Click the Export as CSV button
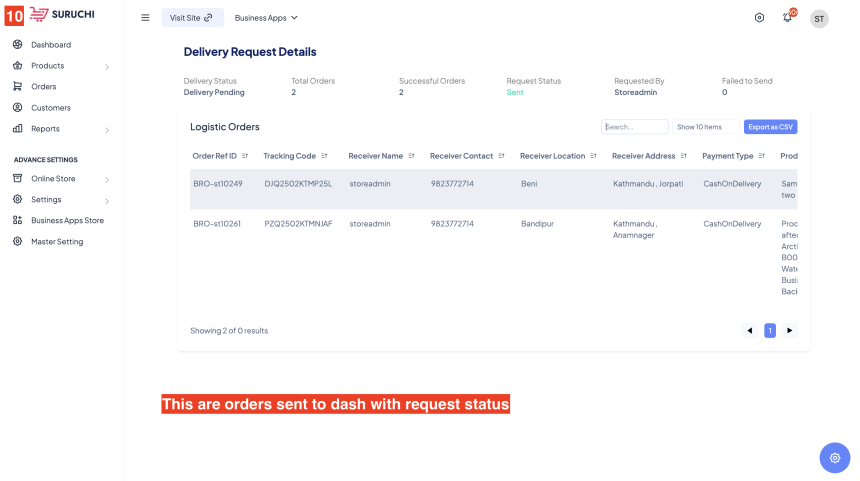This screenshot has width=860, height=481. click(x=770, y=127)
